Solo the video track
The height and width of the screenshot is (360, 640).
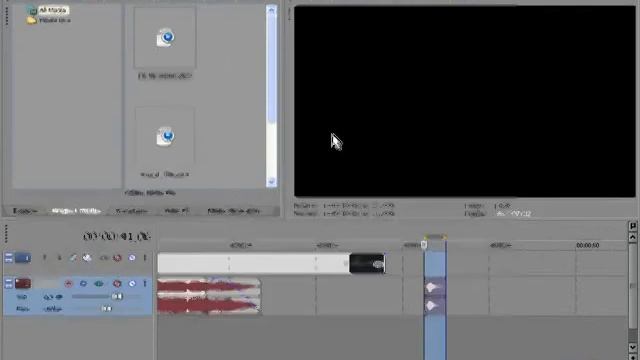tap(132, 258)
